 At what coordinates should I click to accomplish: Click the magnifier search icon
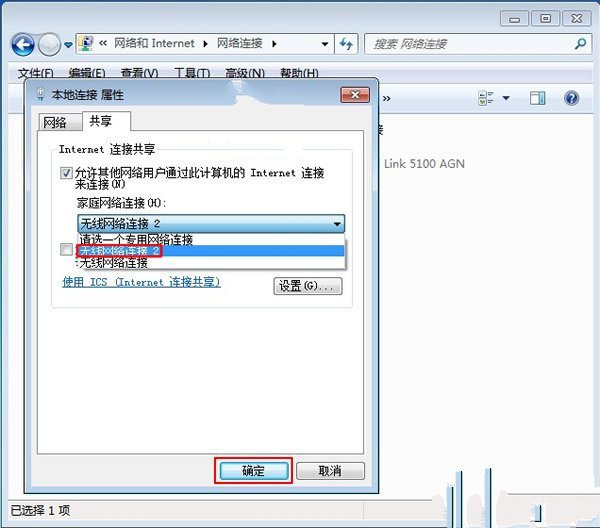(580, 44)
